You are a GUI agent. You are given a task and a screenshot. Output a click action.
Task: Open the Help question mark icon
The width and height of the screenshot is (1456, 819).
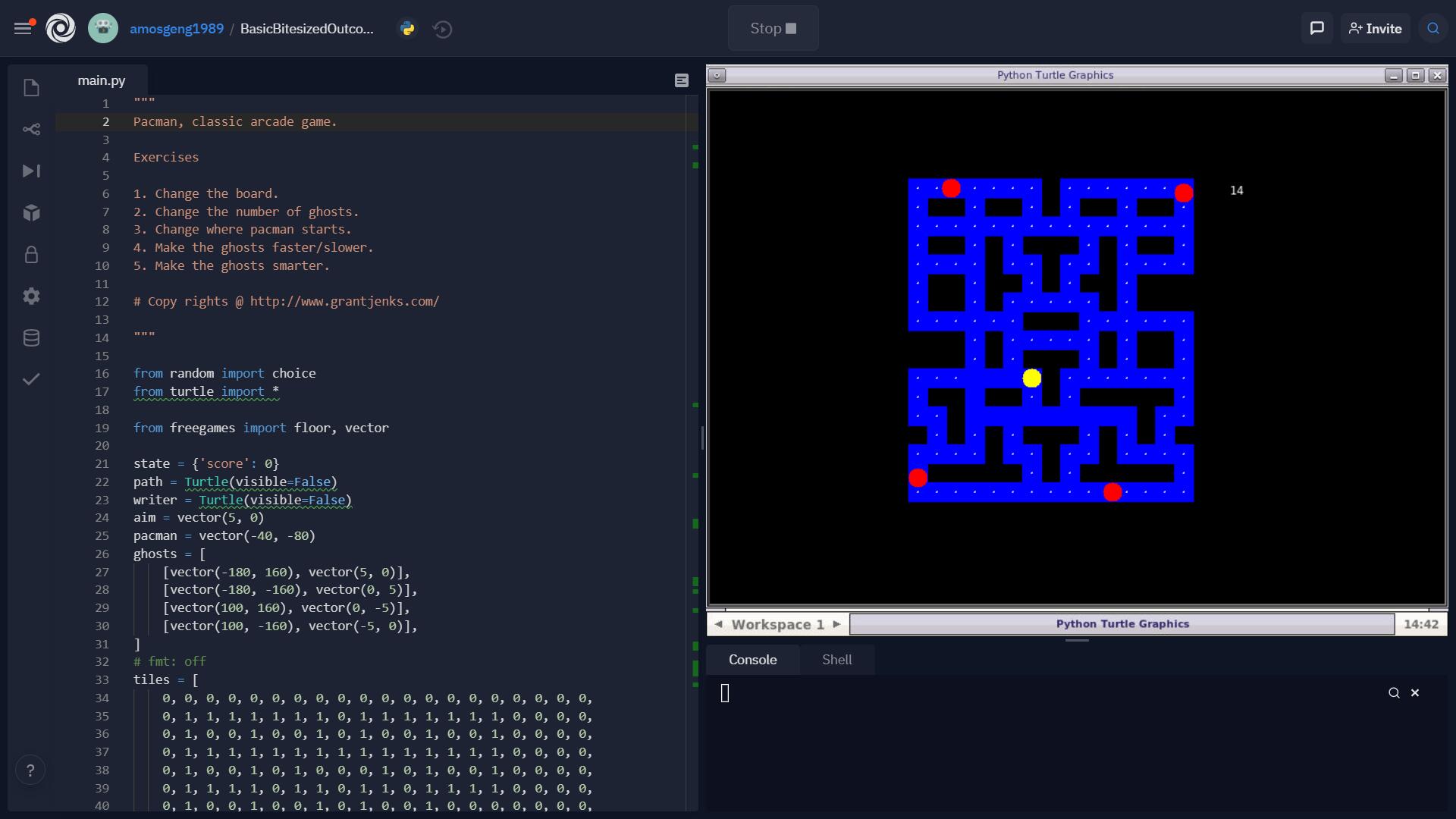[x=30, y=770]
